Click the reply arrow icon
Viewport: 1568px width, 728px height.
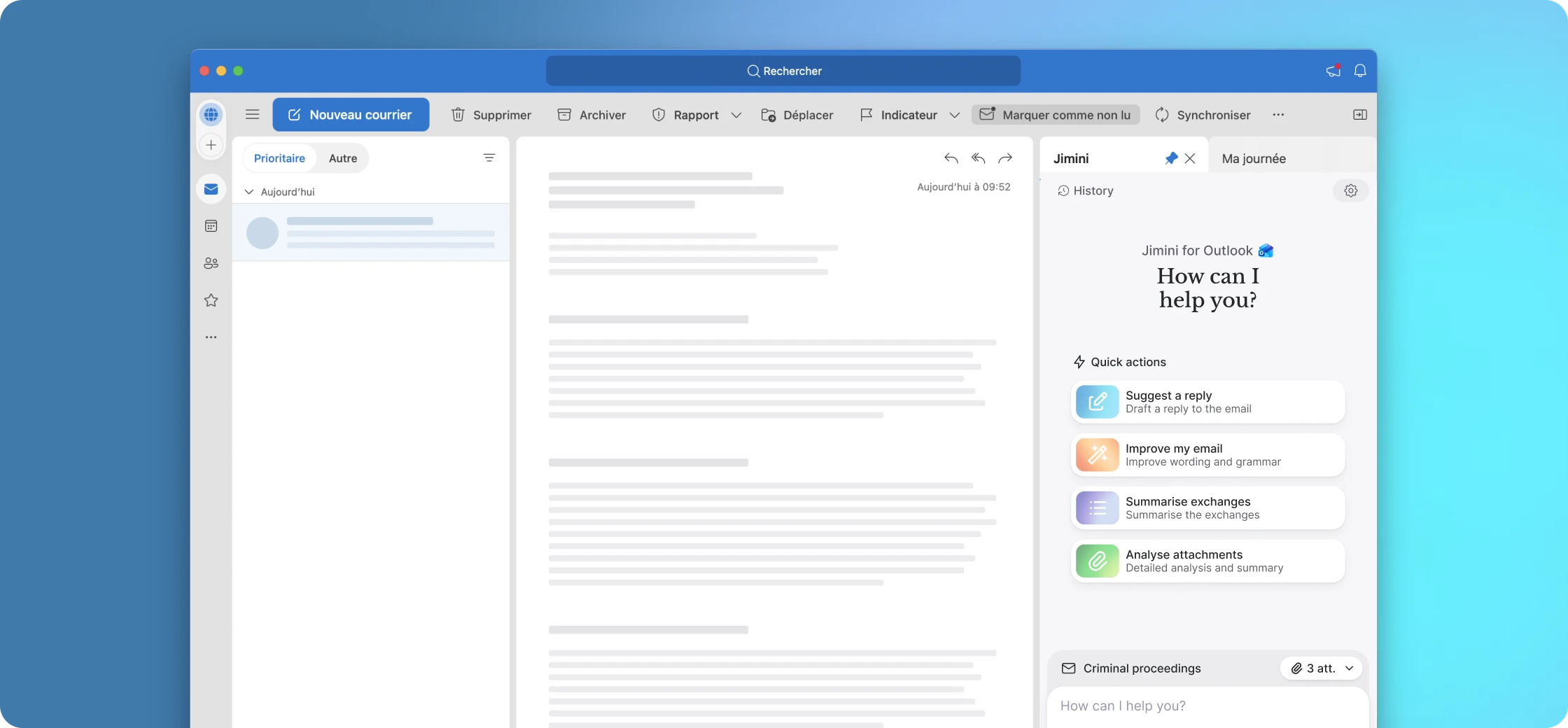pos(951,158)
